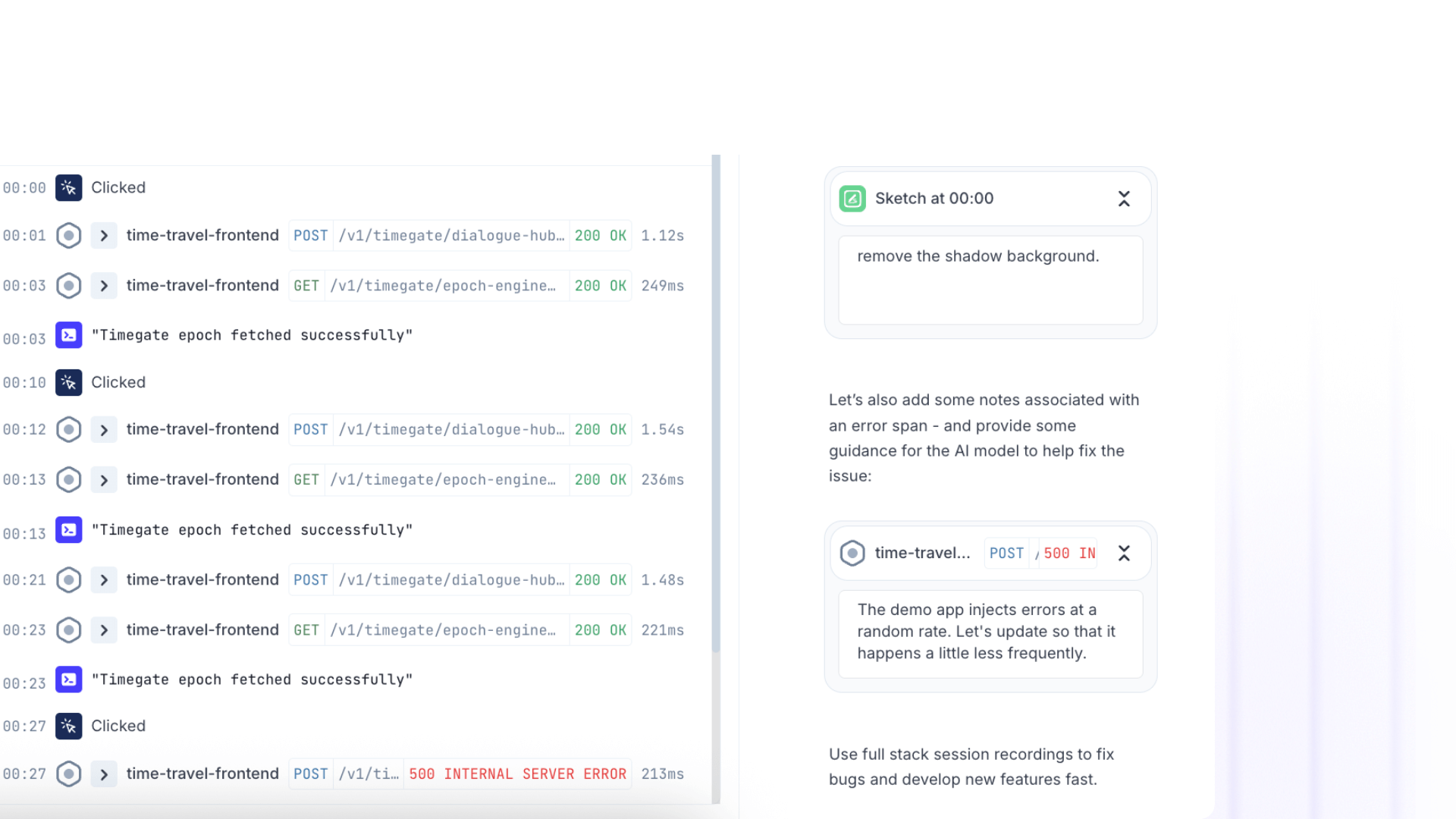This screenshot has height=819, width=1456.
Task: Click the console log icon at 00:13
Action: pos(68,530)
